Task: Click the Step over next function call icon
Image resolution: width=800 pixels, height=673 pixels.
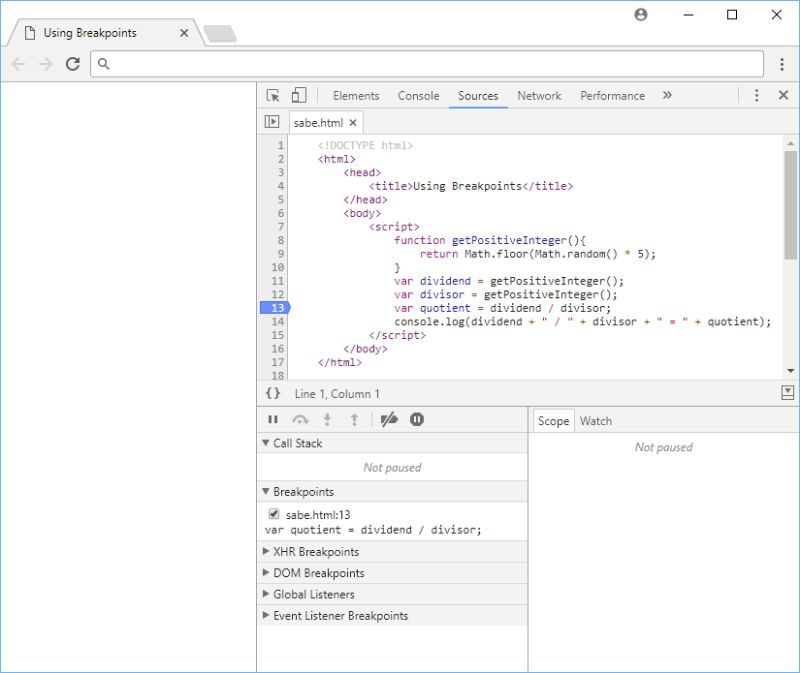Action: [x=299, y=419]
